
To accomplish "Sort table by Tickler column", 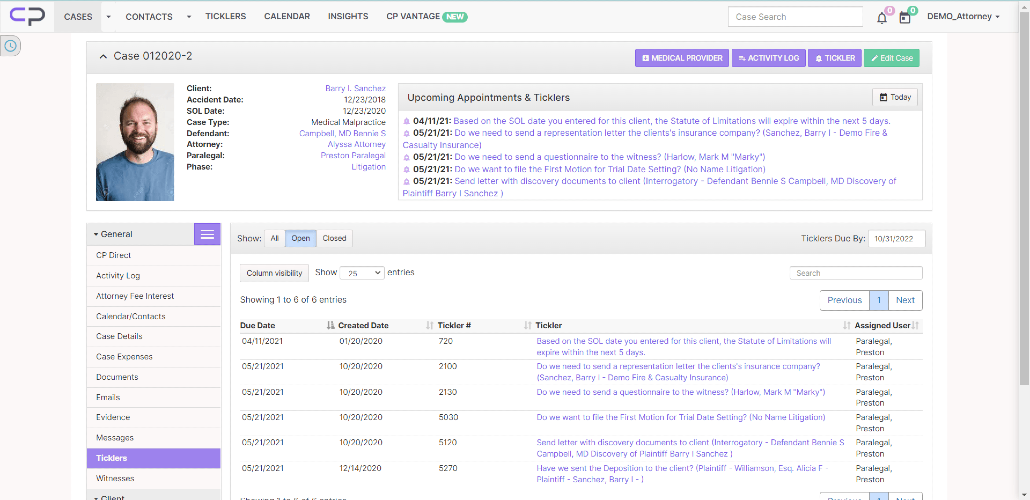I will [693, 325].
